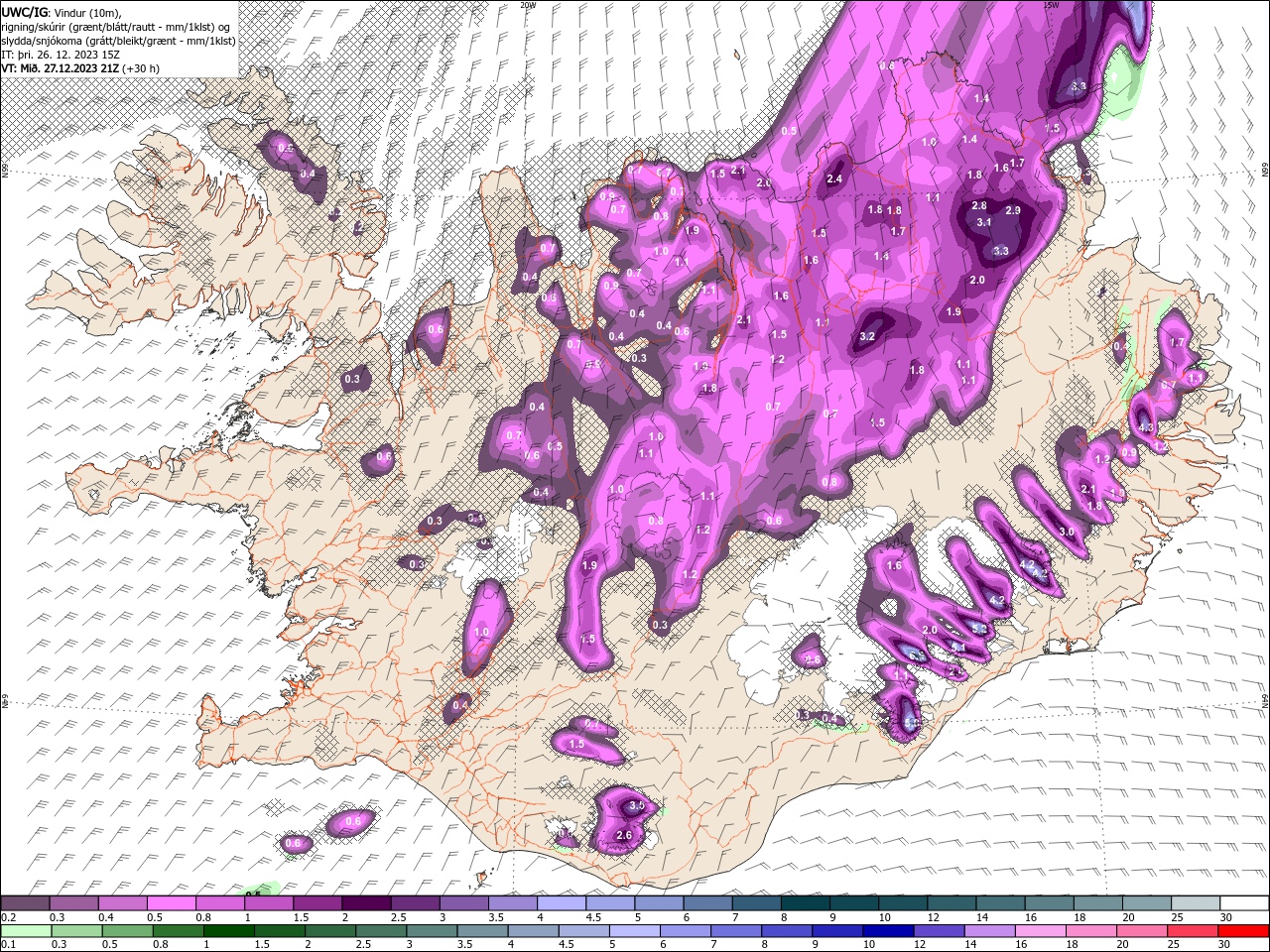
Task: Pick the pink snow swatch between 0.5 and 0.8
Action: click(171, 903)
